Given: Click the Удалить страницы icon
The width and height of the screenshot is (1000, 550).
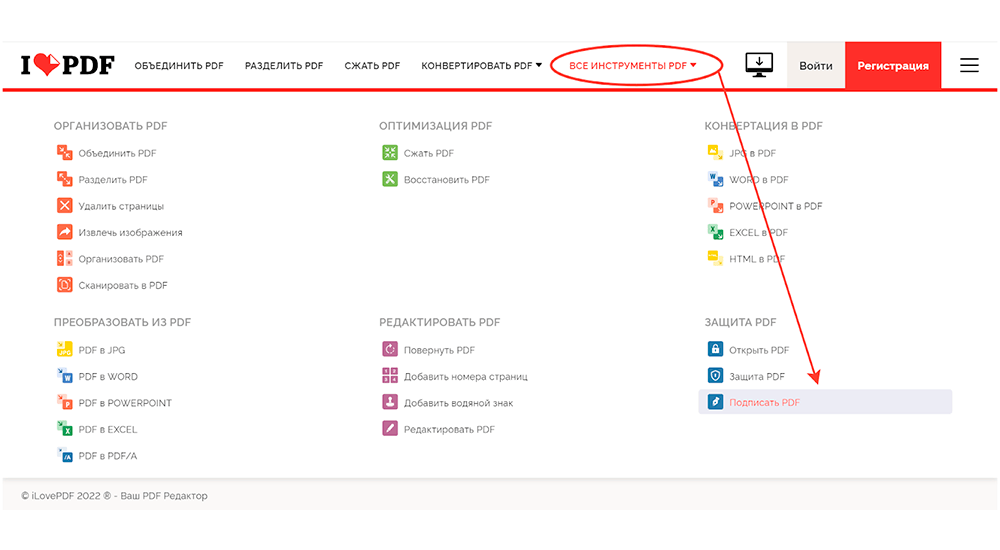Looking at the screenshot, I should tap(64, 205).
